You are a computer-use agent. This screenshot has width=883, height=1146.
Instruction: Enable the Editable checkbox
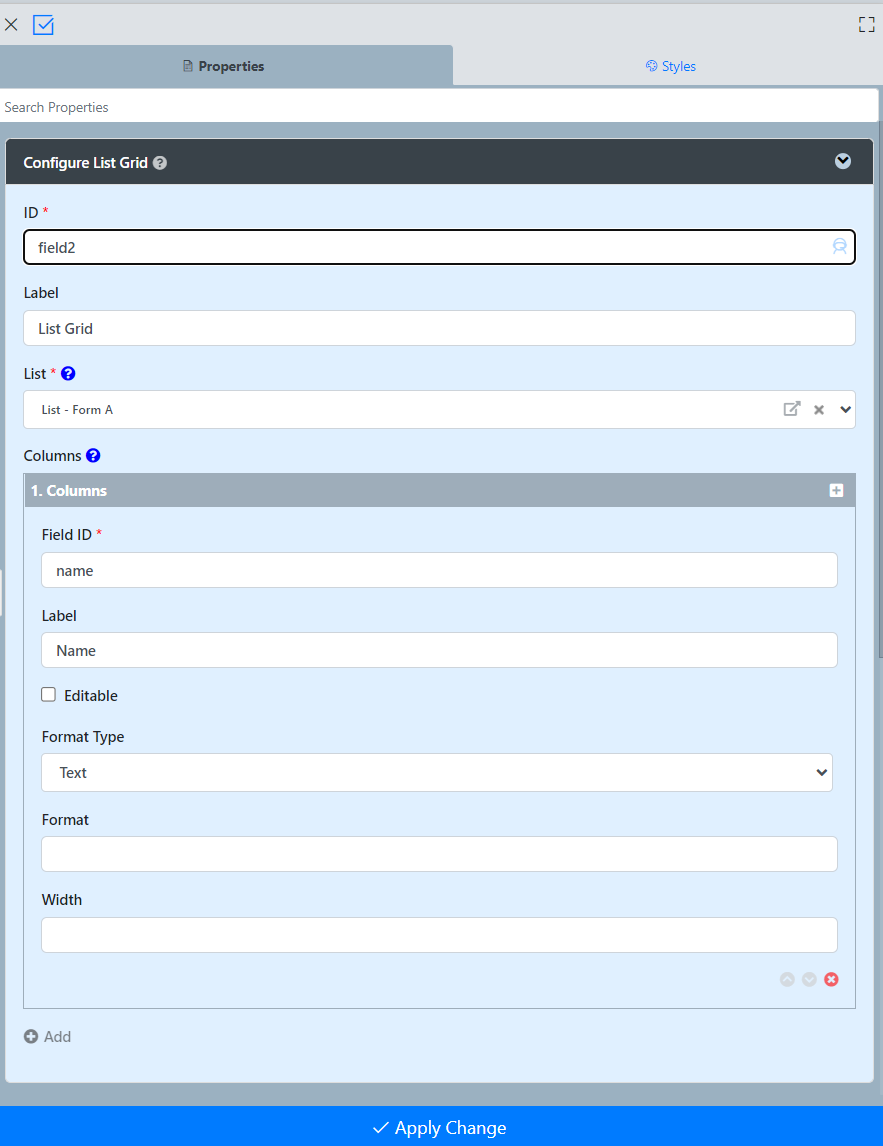point(49,695)
